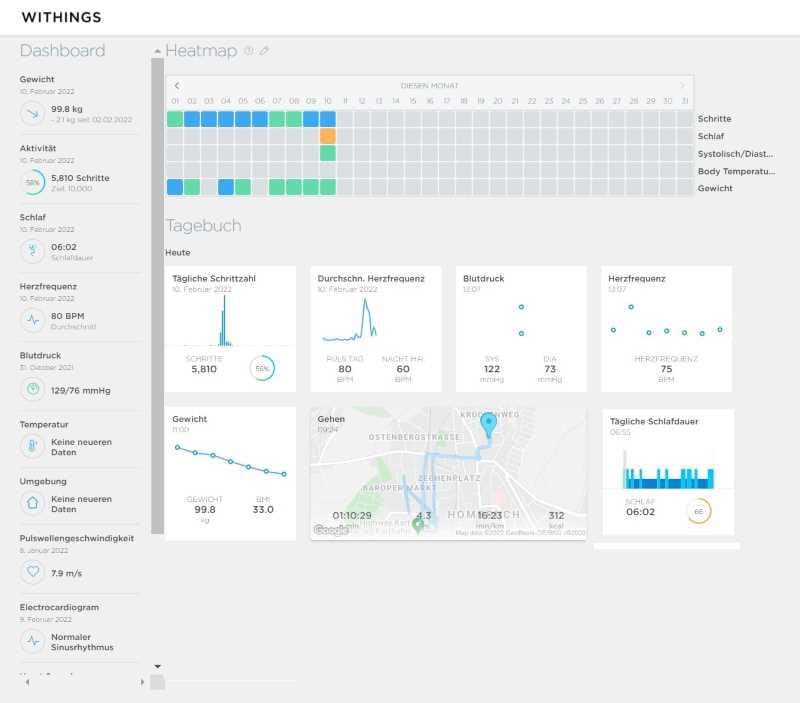The image size is (800, 703).
Task: Open the Durchschn. Herzfrequenz card
Action: [x=376, y=329]
